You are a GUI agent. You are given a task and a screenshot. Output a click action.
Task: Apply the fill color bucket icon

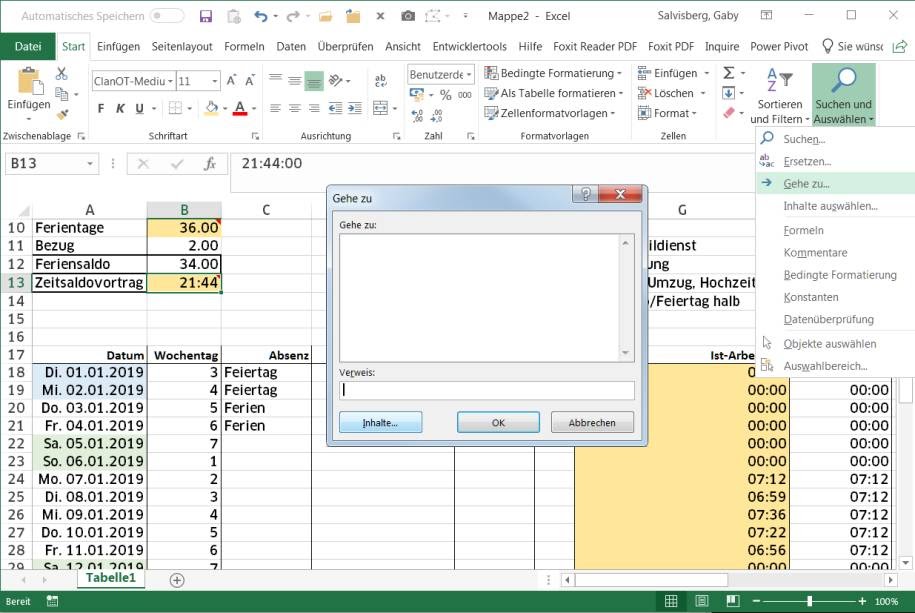tap(212, 108)
